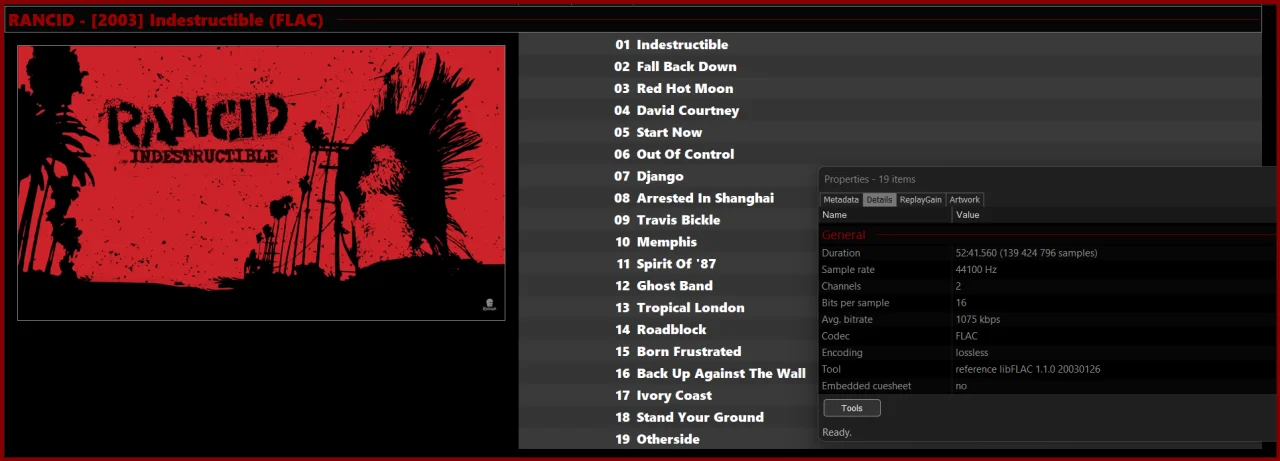This screenshot has width=1280, height=461.
Task: Select the Rancid Indestructible album artwork
Action: pyautogui.click(x=261, y=183)
